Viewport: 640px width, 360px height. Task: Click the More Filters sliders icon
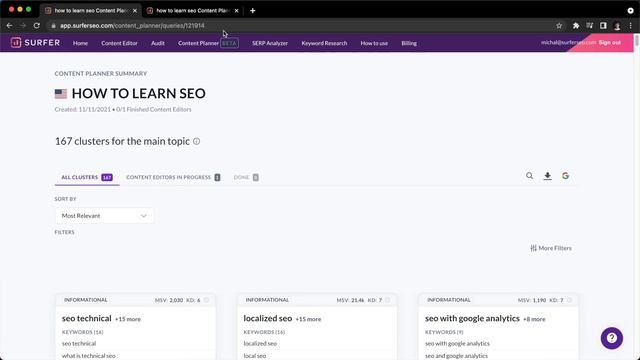(x=533, y=248)
